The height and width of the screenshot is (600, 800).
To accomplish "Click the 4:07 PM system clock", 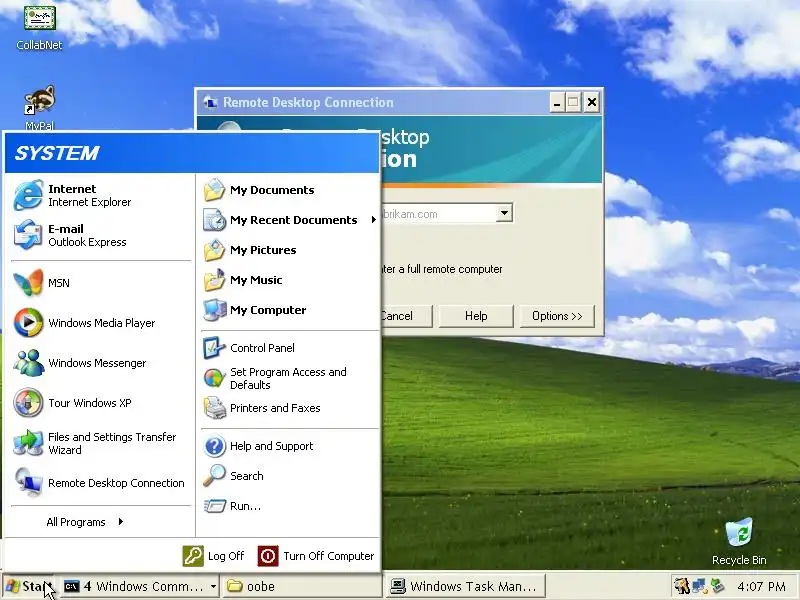I will [x=761, y=586].
